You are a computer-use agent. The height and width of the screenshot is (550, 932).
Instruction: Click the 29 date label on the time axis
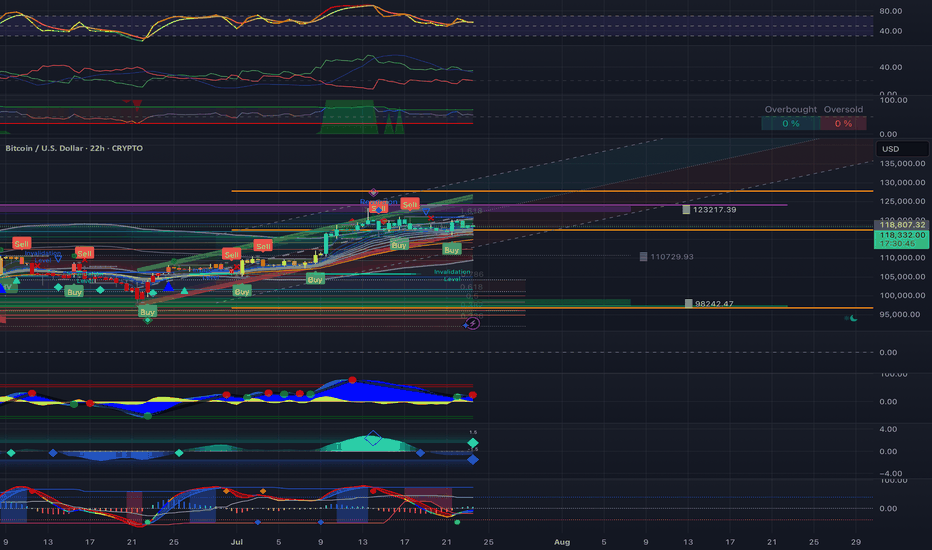pyautogui.click(x=855, y=542)
